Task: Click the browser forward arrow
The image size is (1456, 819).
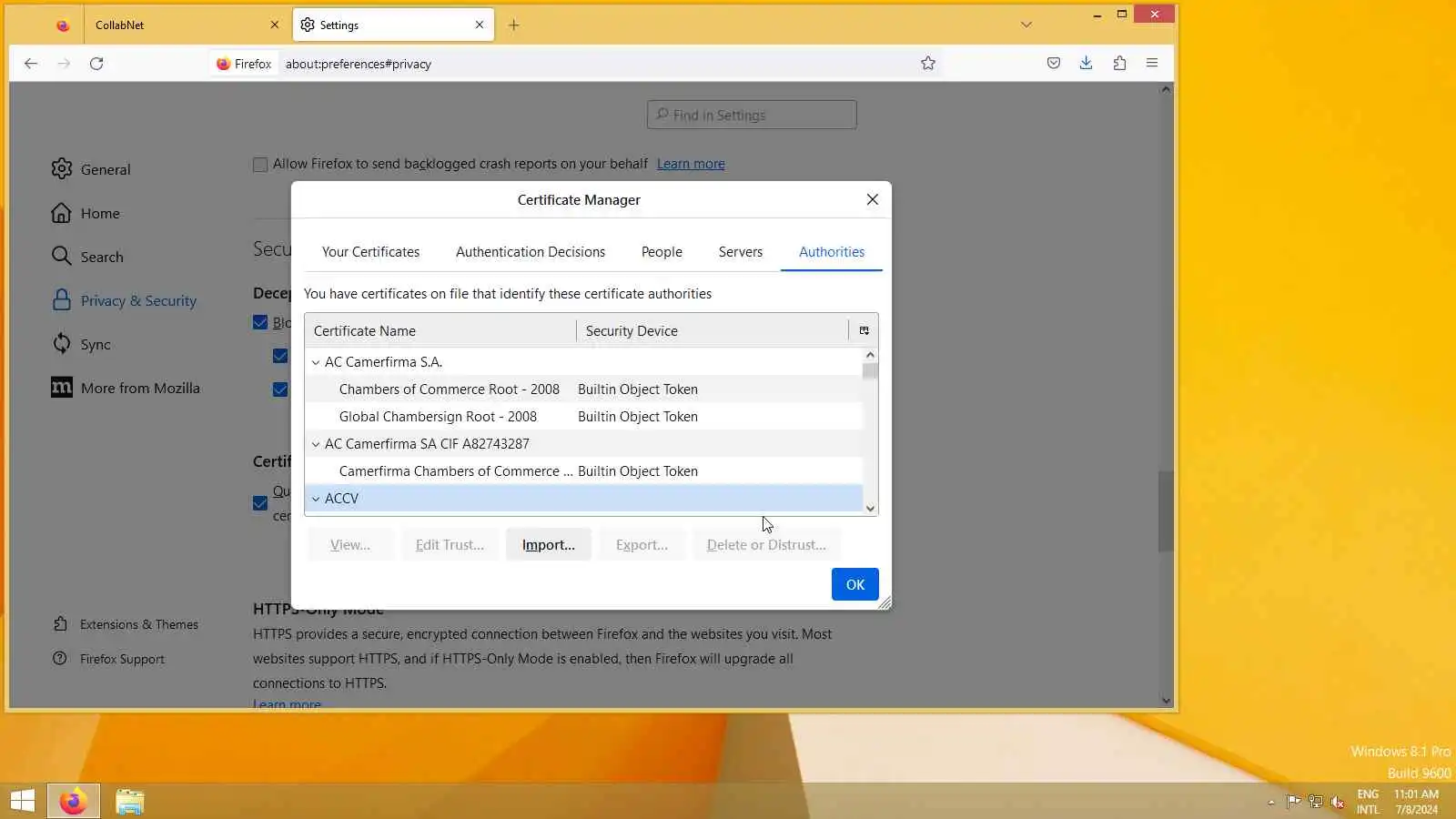Action: click(x=64, y=64)
